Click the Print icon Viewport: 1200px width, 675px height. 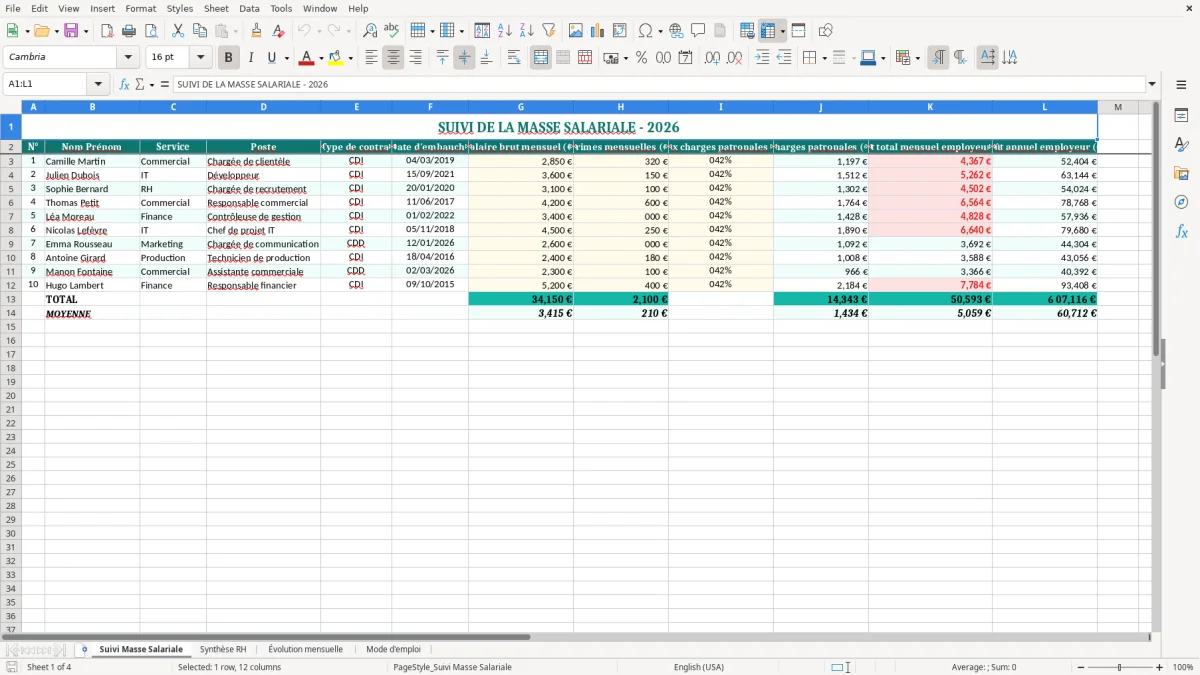129,31
